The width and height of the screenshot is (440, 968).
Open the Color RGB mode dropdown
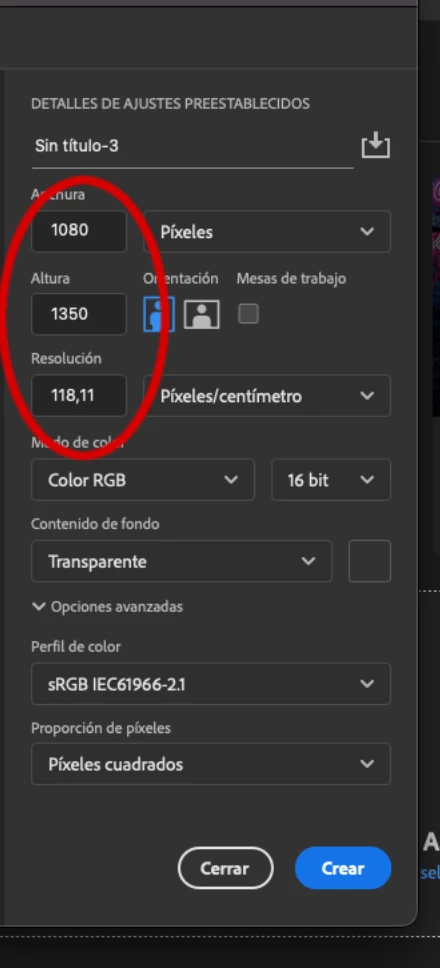tap(143, 480)
